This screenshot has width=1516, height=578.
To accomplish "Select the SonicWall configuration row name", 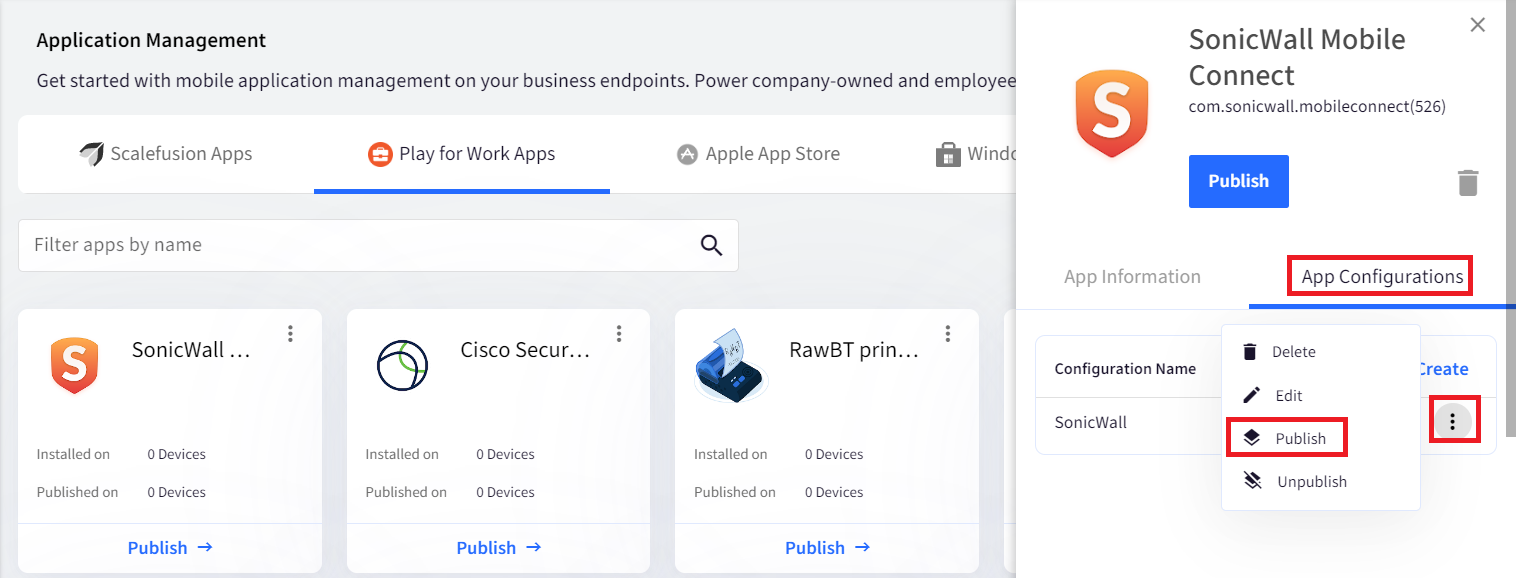I will pos(1090,422).
